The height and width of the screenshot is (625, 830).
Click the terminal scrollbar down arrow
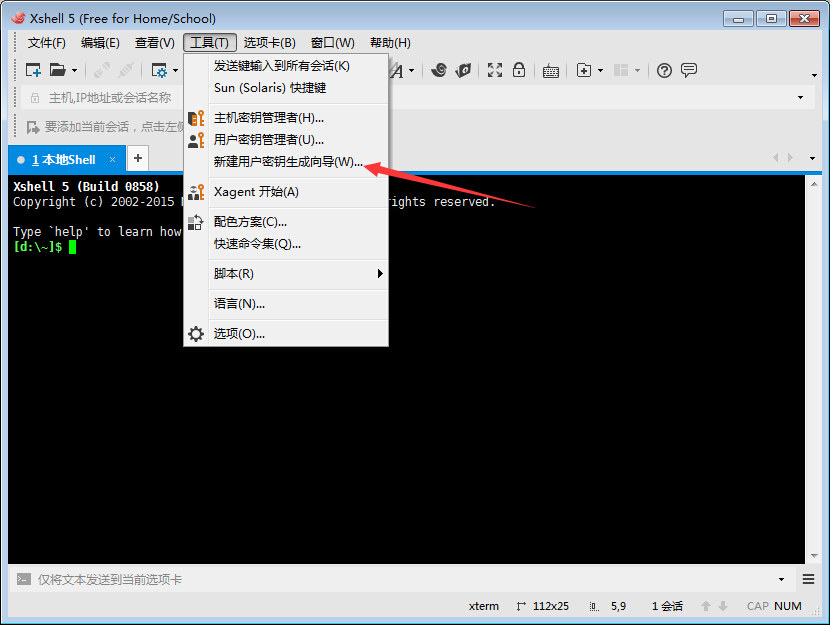tap(814, 556)
